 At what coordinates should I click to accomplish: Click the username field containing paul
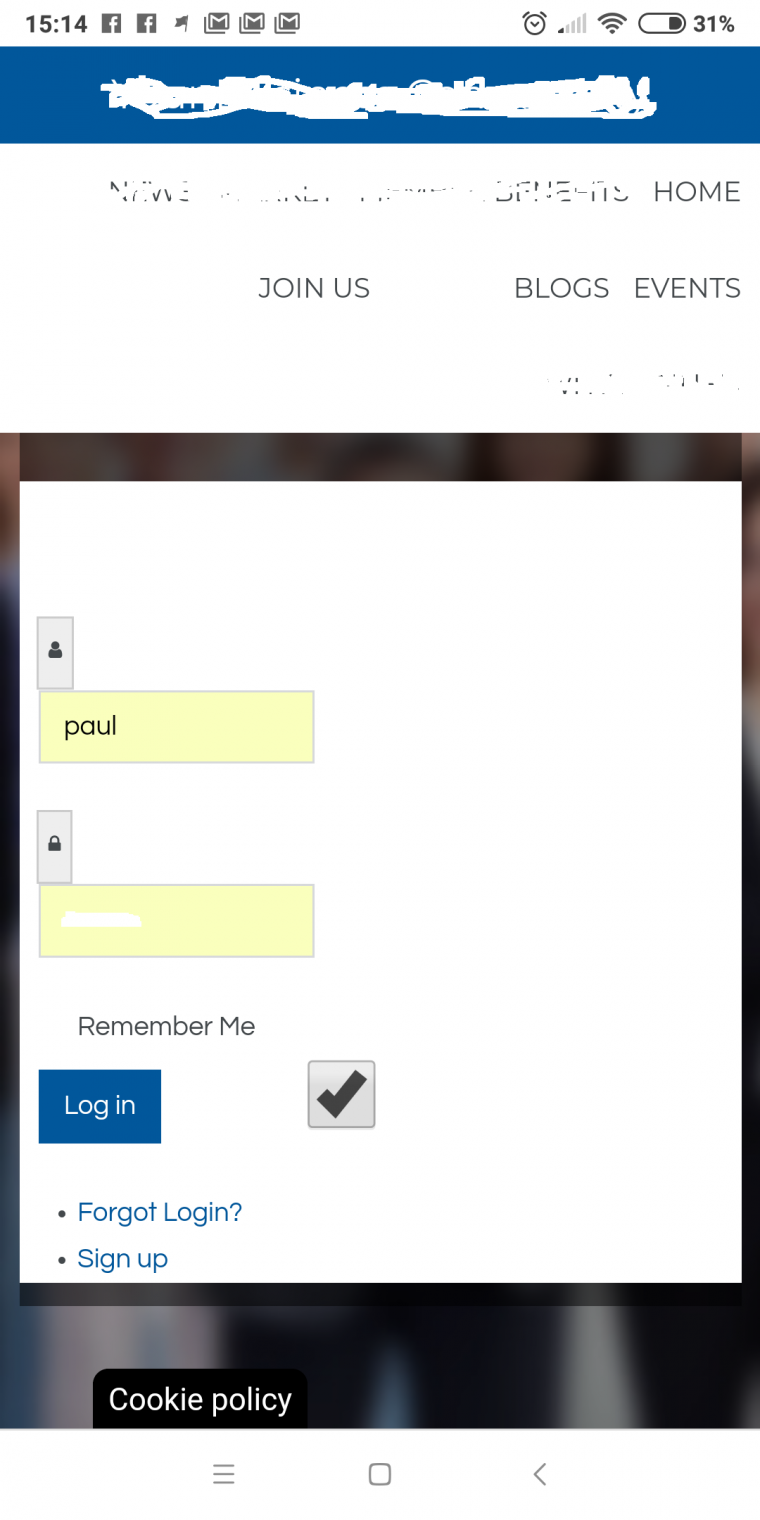(177, 727)
